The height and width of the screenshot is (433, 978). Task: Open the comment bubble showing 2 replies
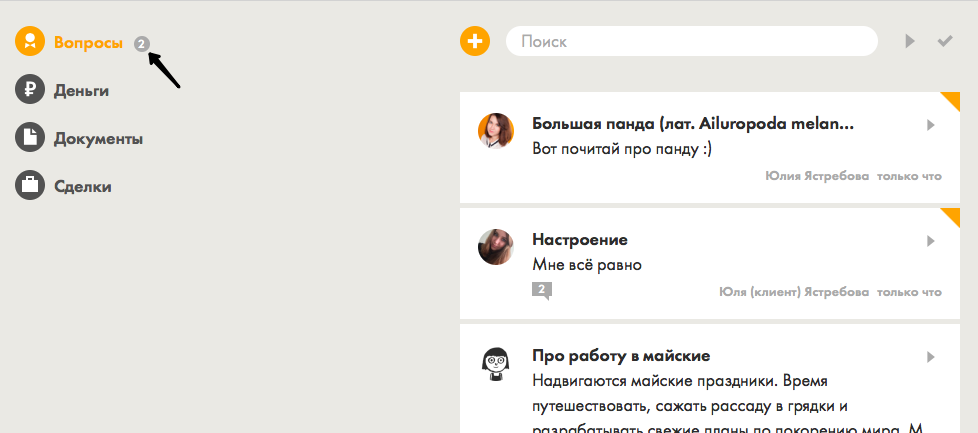(542, 291)
